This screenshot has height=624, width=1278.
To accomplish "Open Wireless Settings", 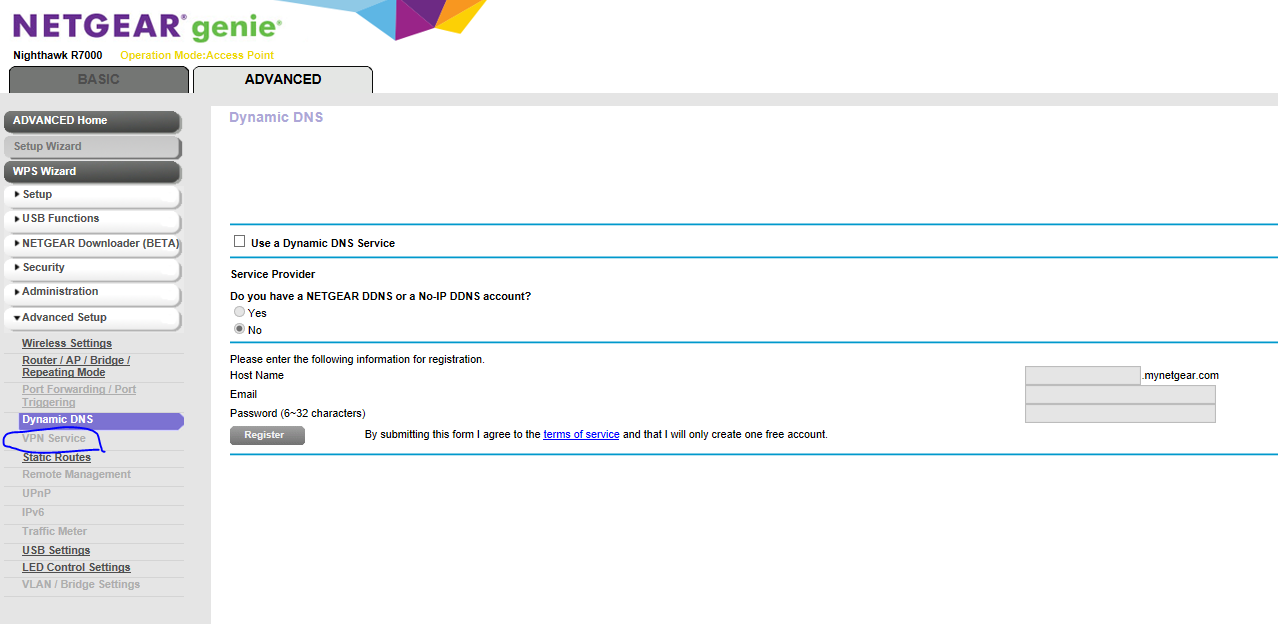I will pos(66,343).
